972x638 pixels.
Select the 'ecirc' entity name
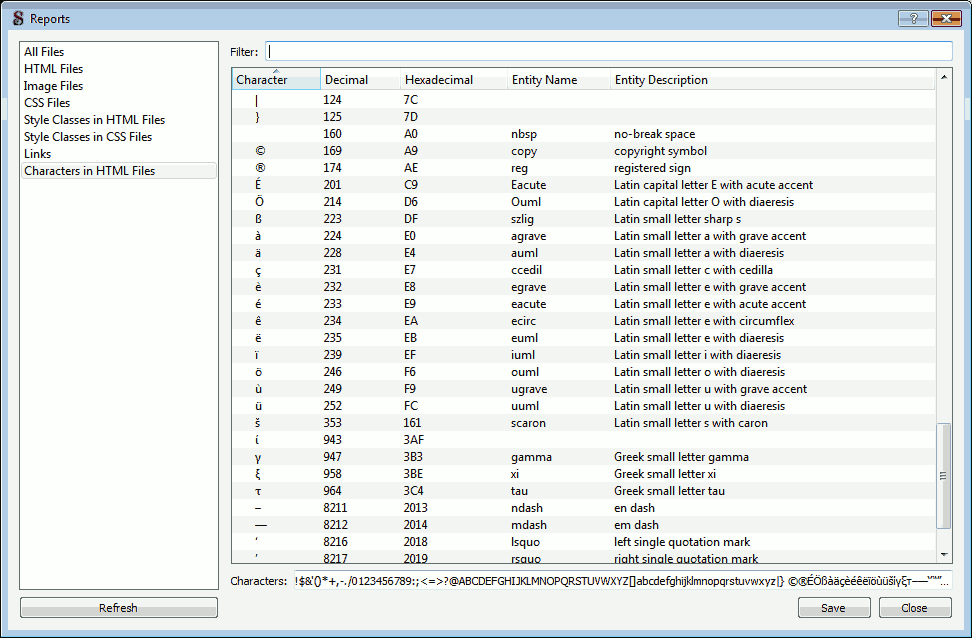pyautogui.click(x=523, y=321)
